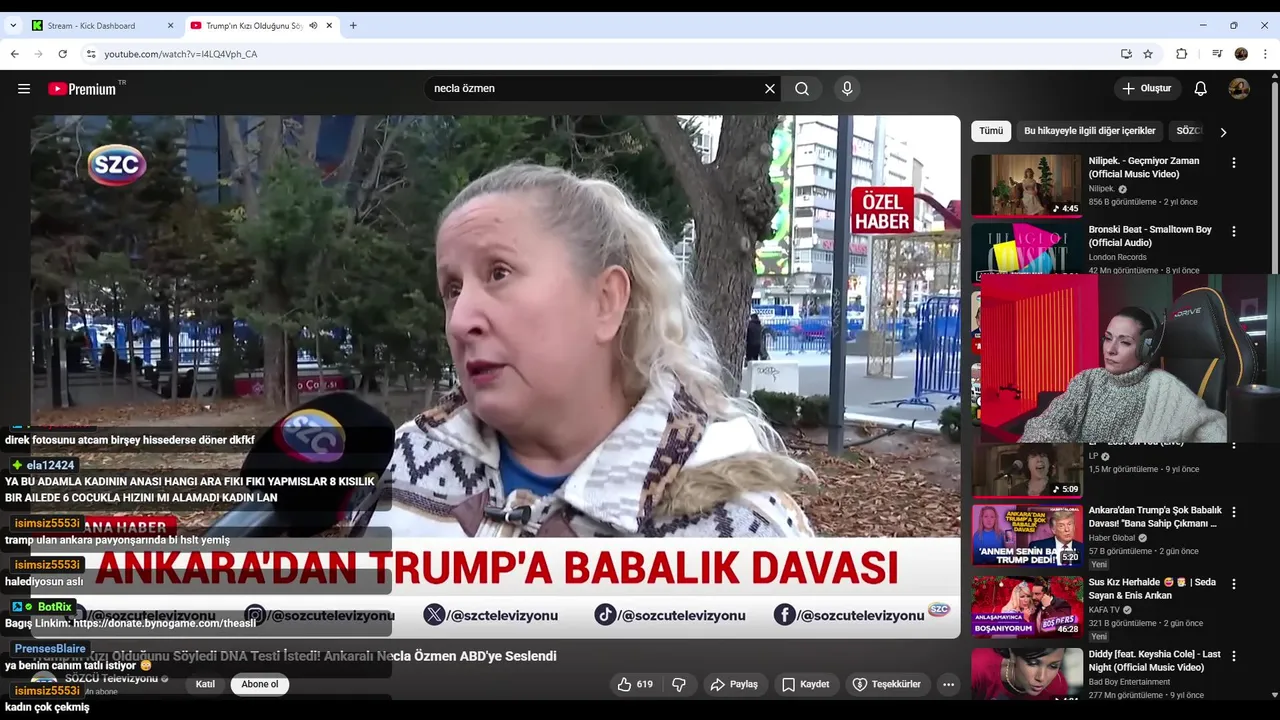The height and width of the screenshot is (720, 1280).
Task: Open Haber Global channel name
Action: (1114, 537)
